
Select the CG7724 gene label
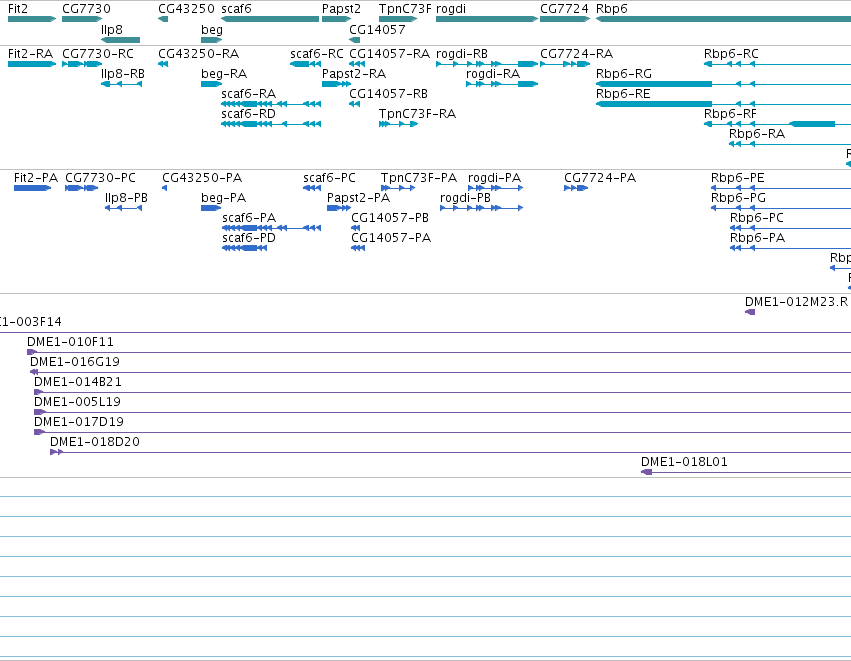(564, 9)
